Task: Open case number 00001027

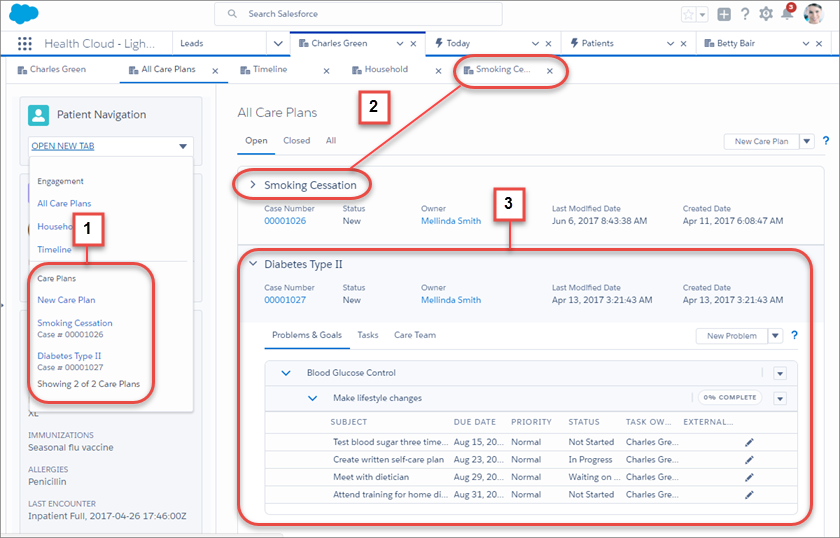Action: 285,300
